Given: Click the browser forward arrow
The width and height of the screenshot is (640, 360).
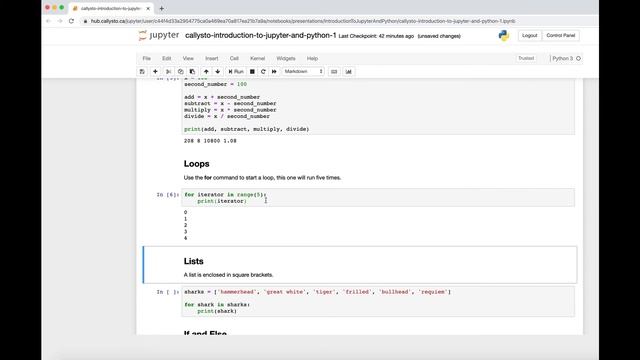Looking at the screenshot, I should 60,21.
